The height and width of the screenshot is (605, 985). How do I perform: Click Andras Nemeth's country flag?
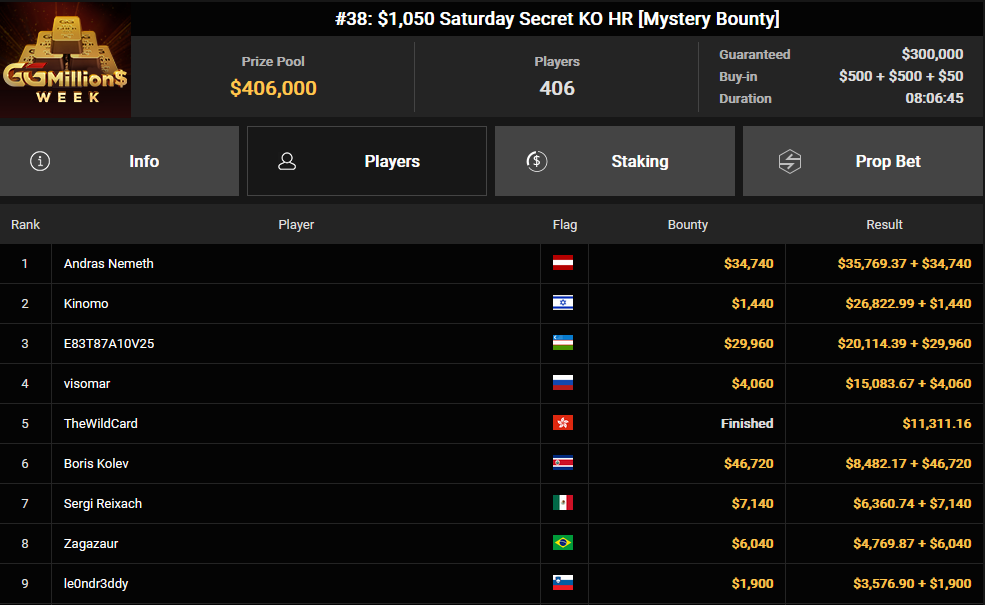pos(563,263)
